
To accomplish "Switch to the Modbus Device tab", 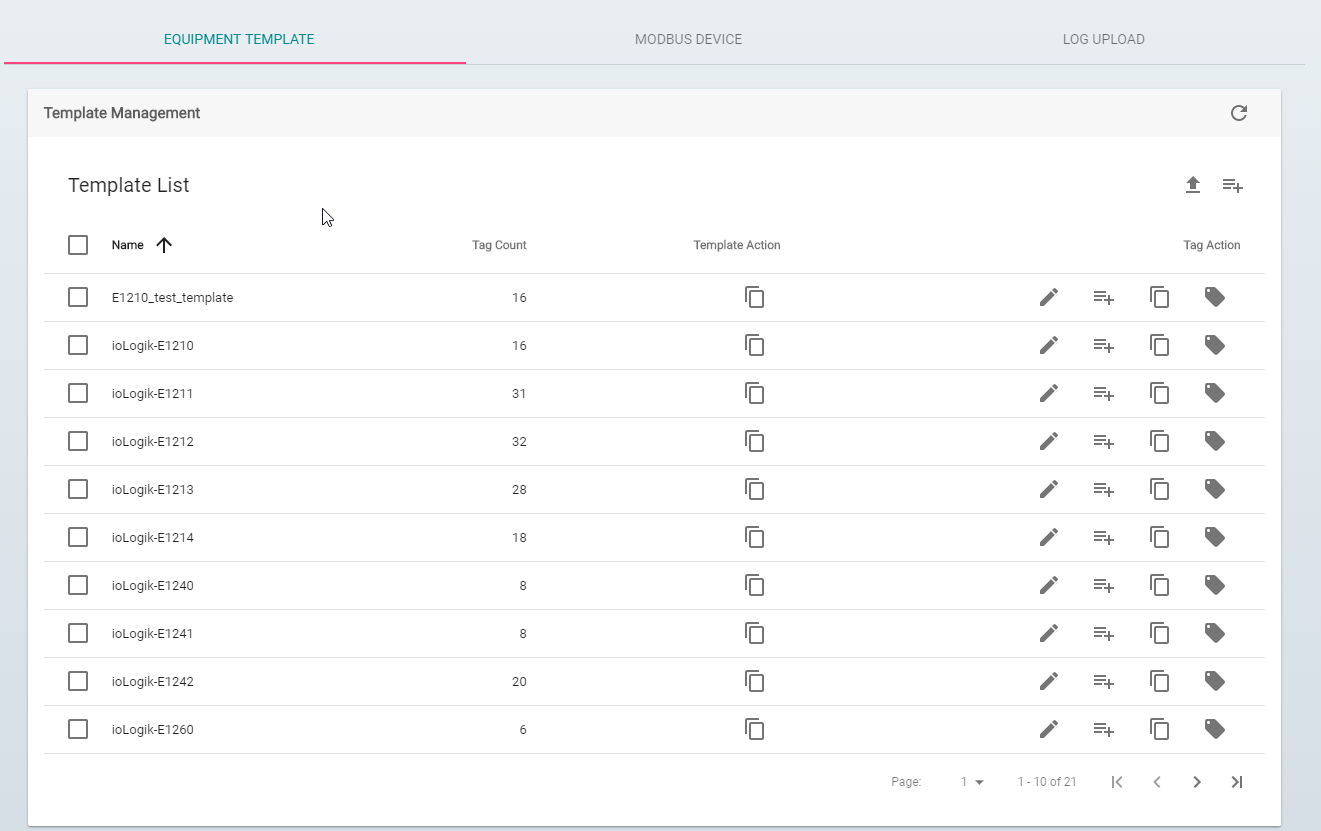I will point(688,39).
